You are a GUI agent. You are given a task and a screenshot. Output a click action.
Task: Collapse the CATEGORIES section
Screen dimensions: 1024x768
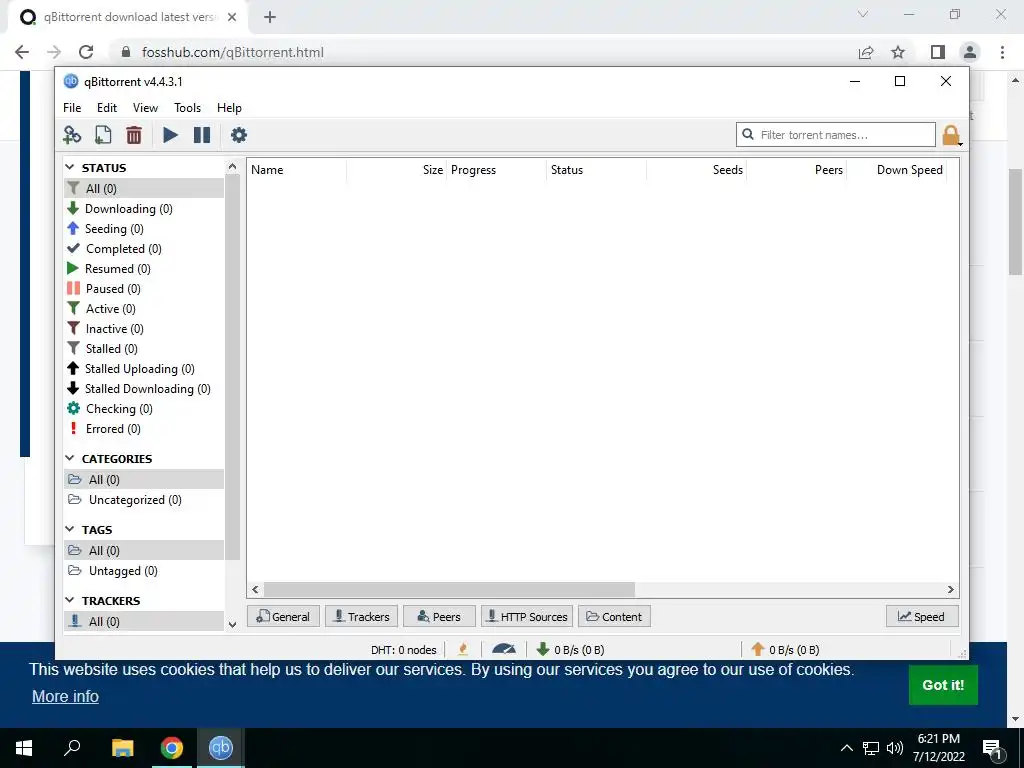point(70,458)
